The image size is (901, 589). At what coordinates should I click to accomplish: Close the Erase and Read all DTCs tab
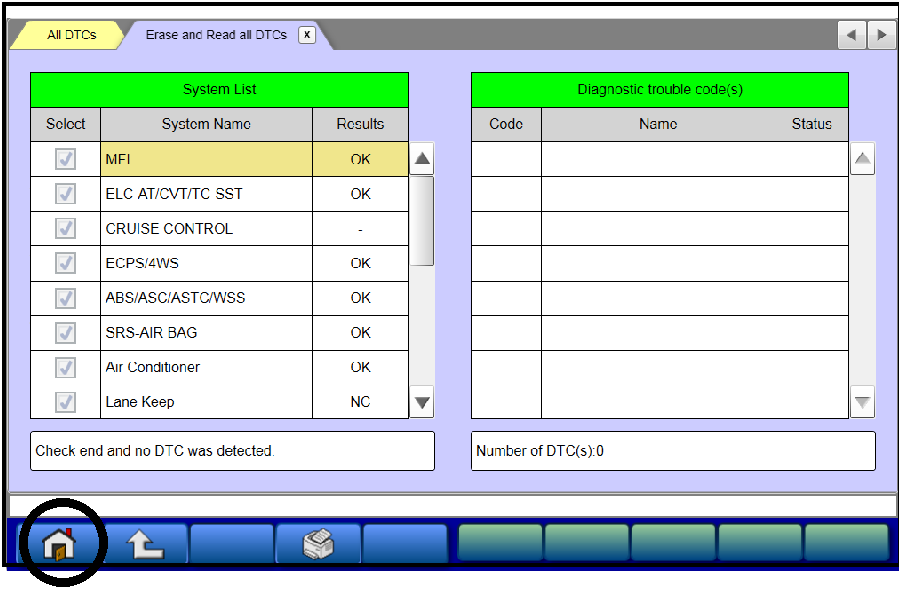[307, 35]
